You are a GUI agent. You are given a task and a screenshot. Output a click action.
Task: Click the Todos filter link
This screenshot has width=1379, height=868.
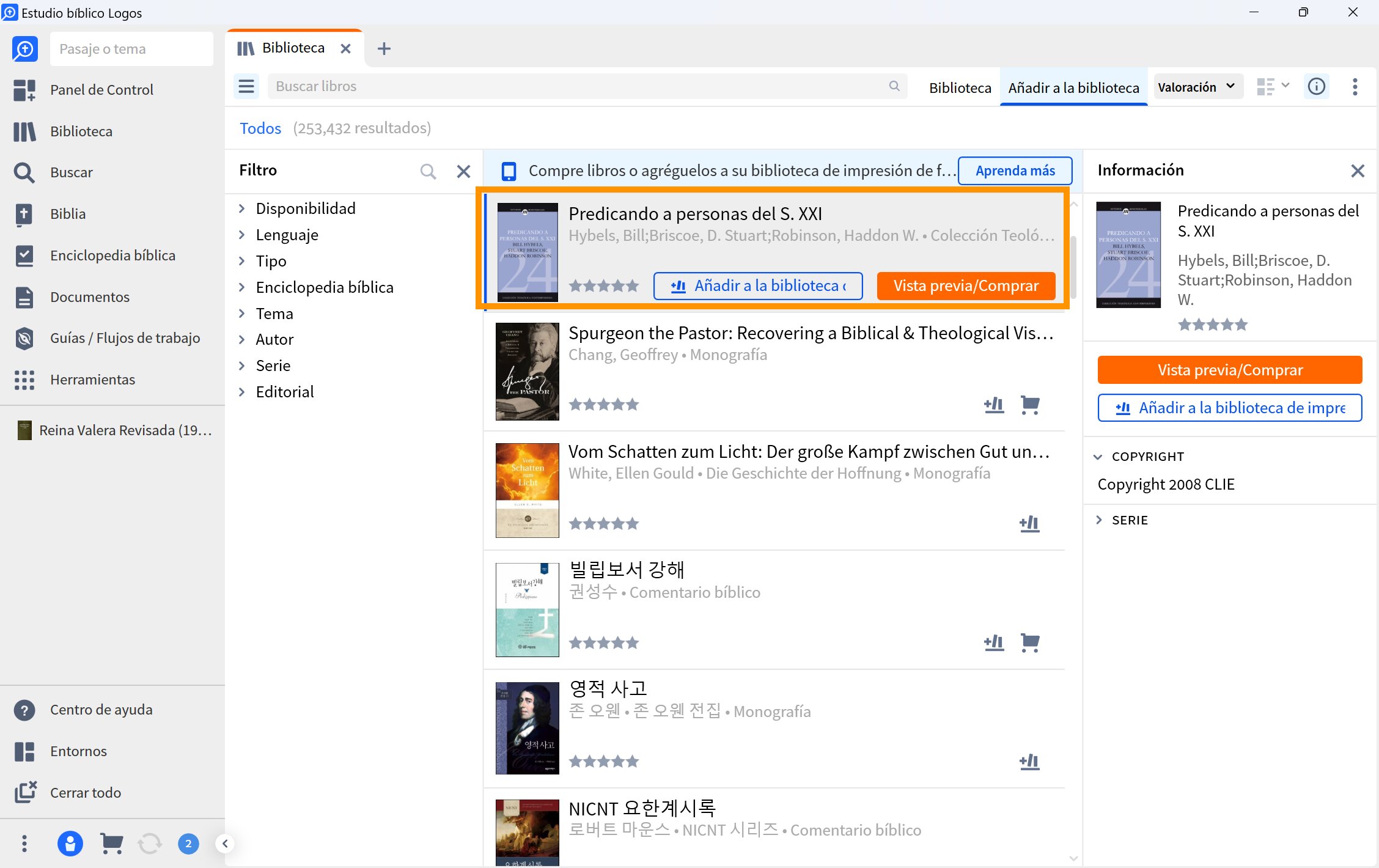coord(260,128)
